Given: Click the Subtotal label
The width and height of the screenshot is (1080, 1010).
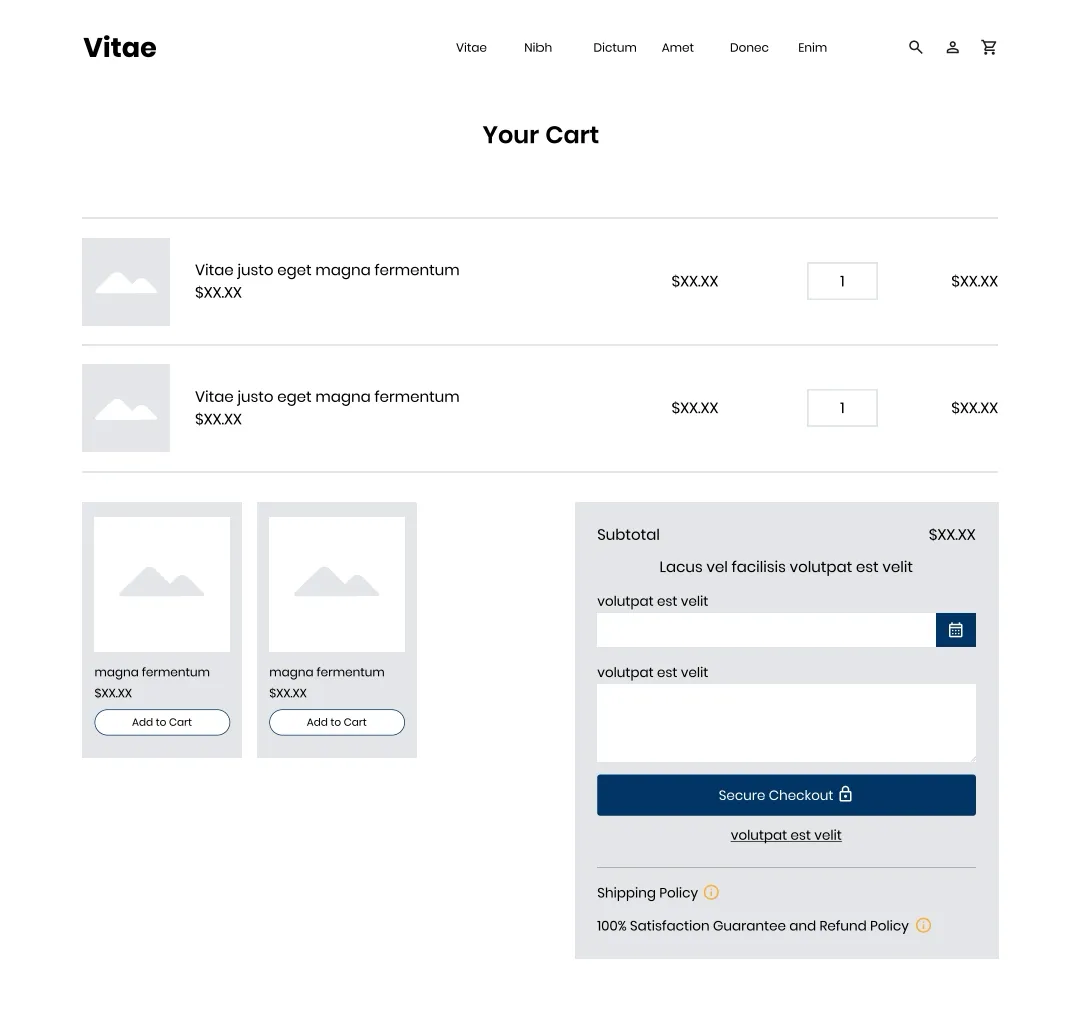Looking at the screenshot, I should [628, 535].
